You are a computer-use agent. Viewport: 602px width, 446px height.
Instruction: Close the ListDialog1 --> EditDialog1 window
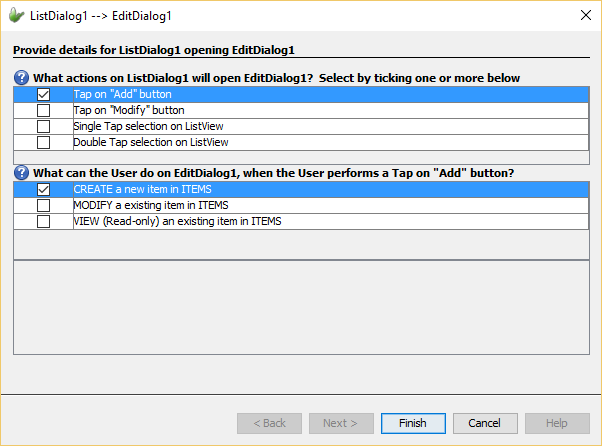[584, 15]
